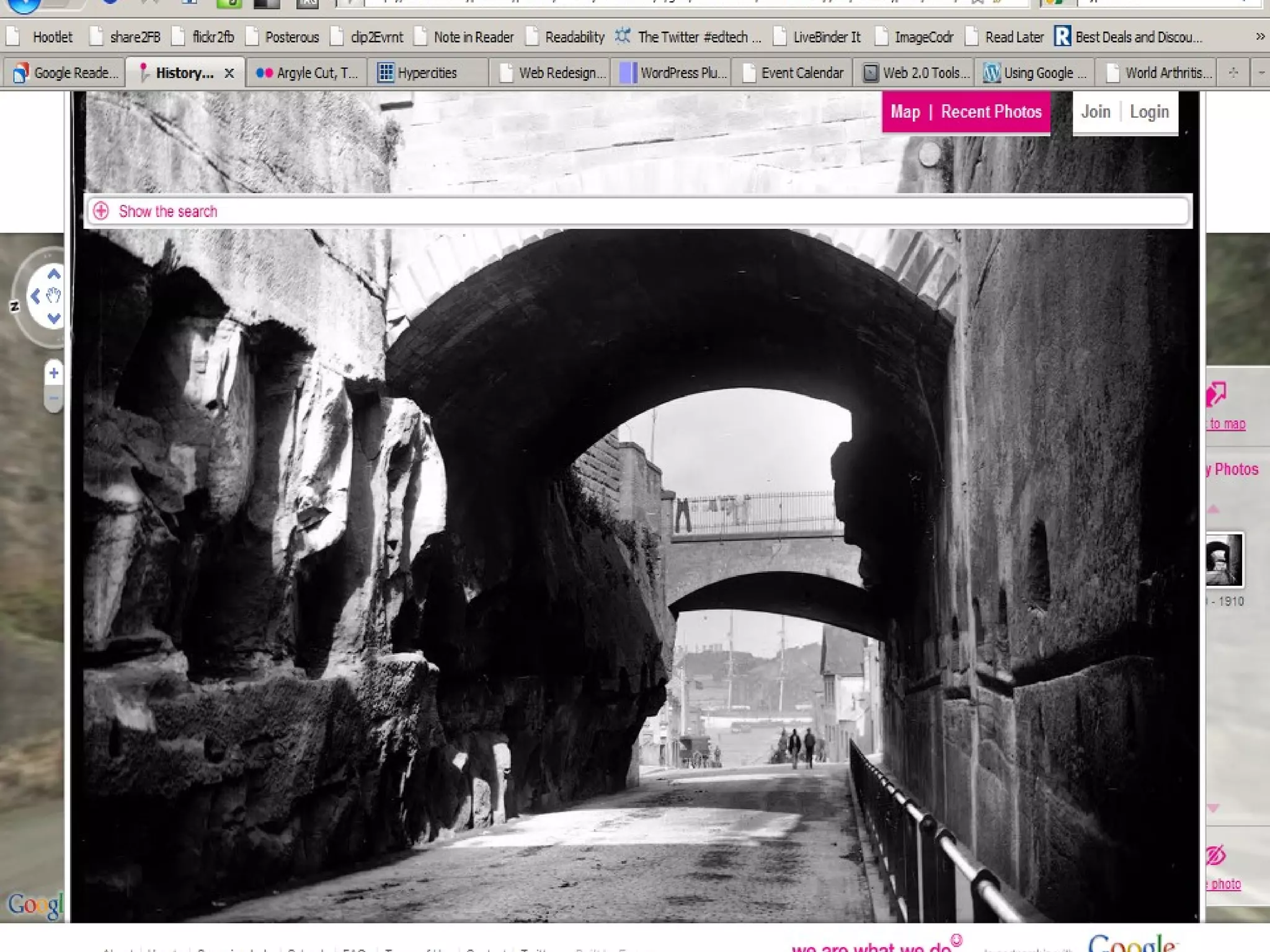1270x952 pixels.
Task: Click the 'to map' pink arrow icon
Action: click(1217, 394)
